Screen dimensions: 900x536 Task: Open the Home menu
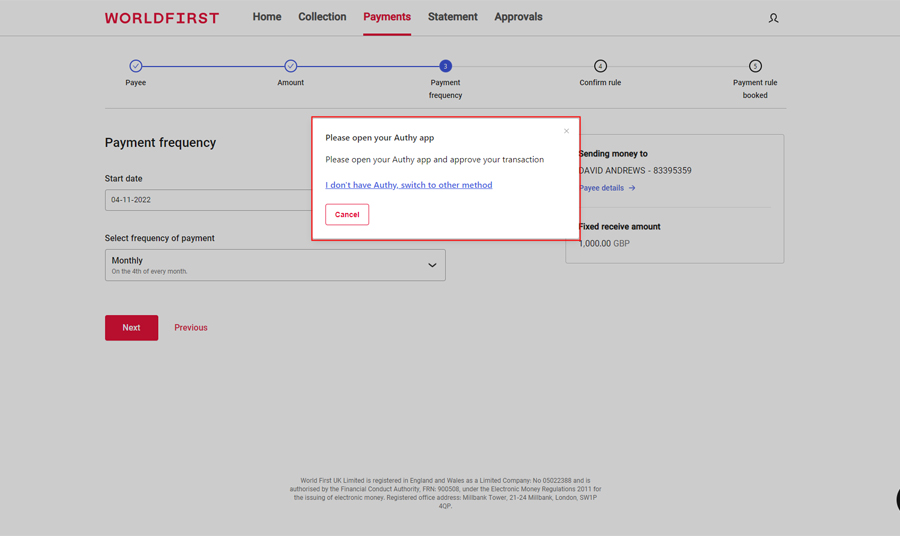[x=267, y=17]
